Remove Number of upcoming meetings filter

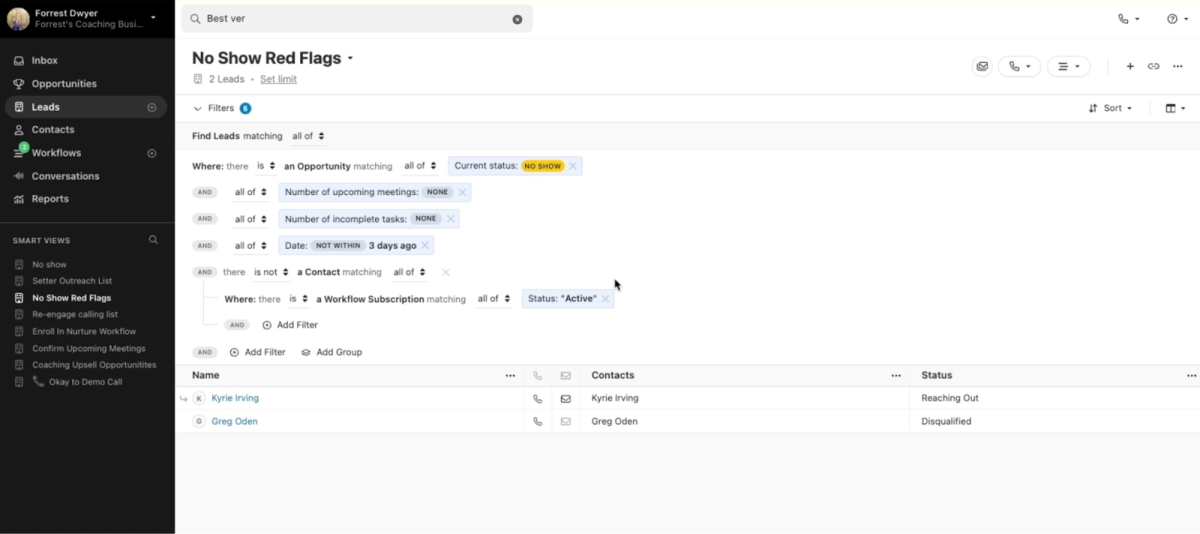click(462, 192)
